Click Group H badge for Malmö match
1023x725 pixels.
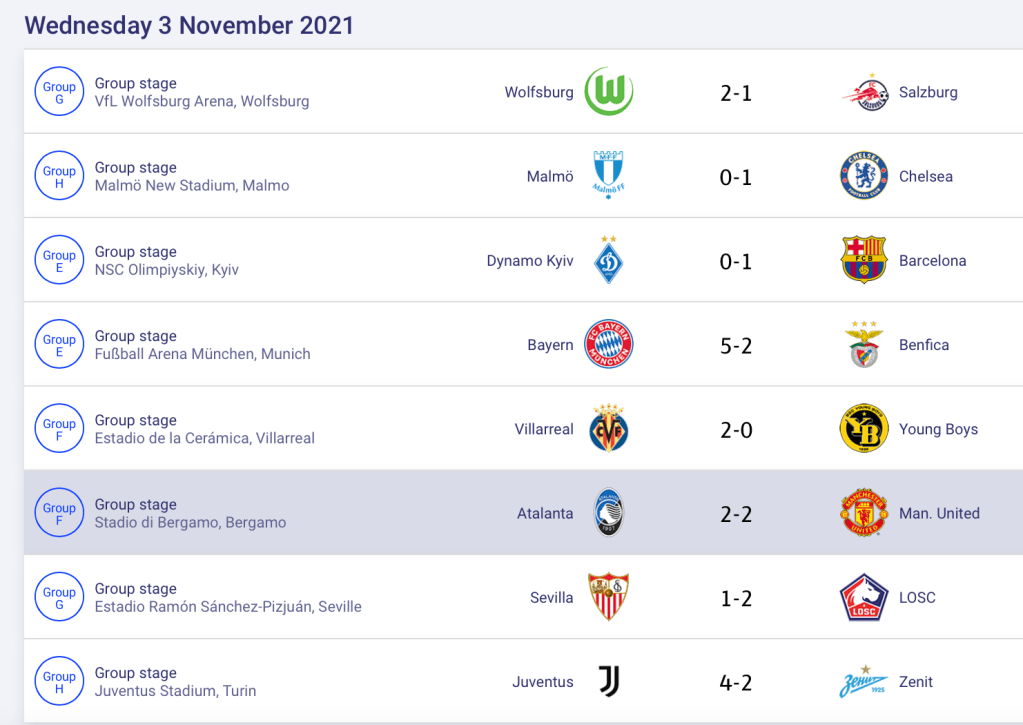[59, 177]
